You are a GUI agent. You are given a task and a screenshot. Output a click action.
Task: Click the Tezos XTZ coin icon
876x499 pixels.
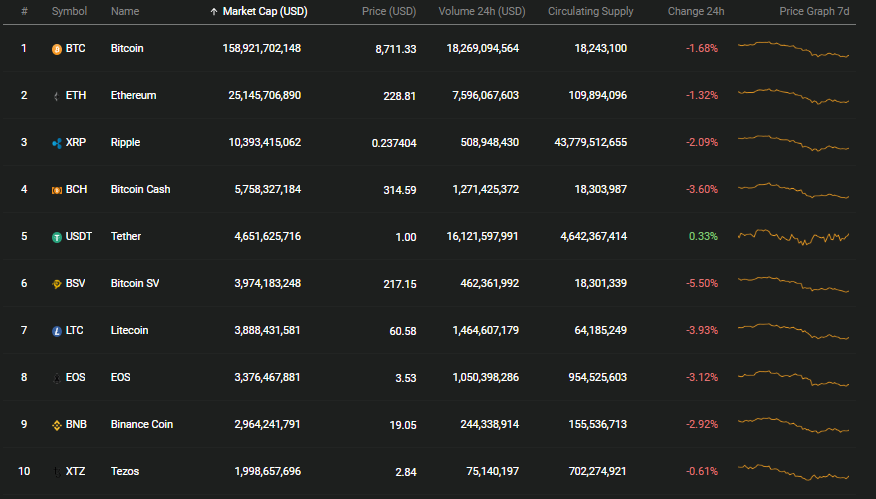pos(56,472)
